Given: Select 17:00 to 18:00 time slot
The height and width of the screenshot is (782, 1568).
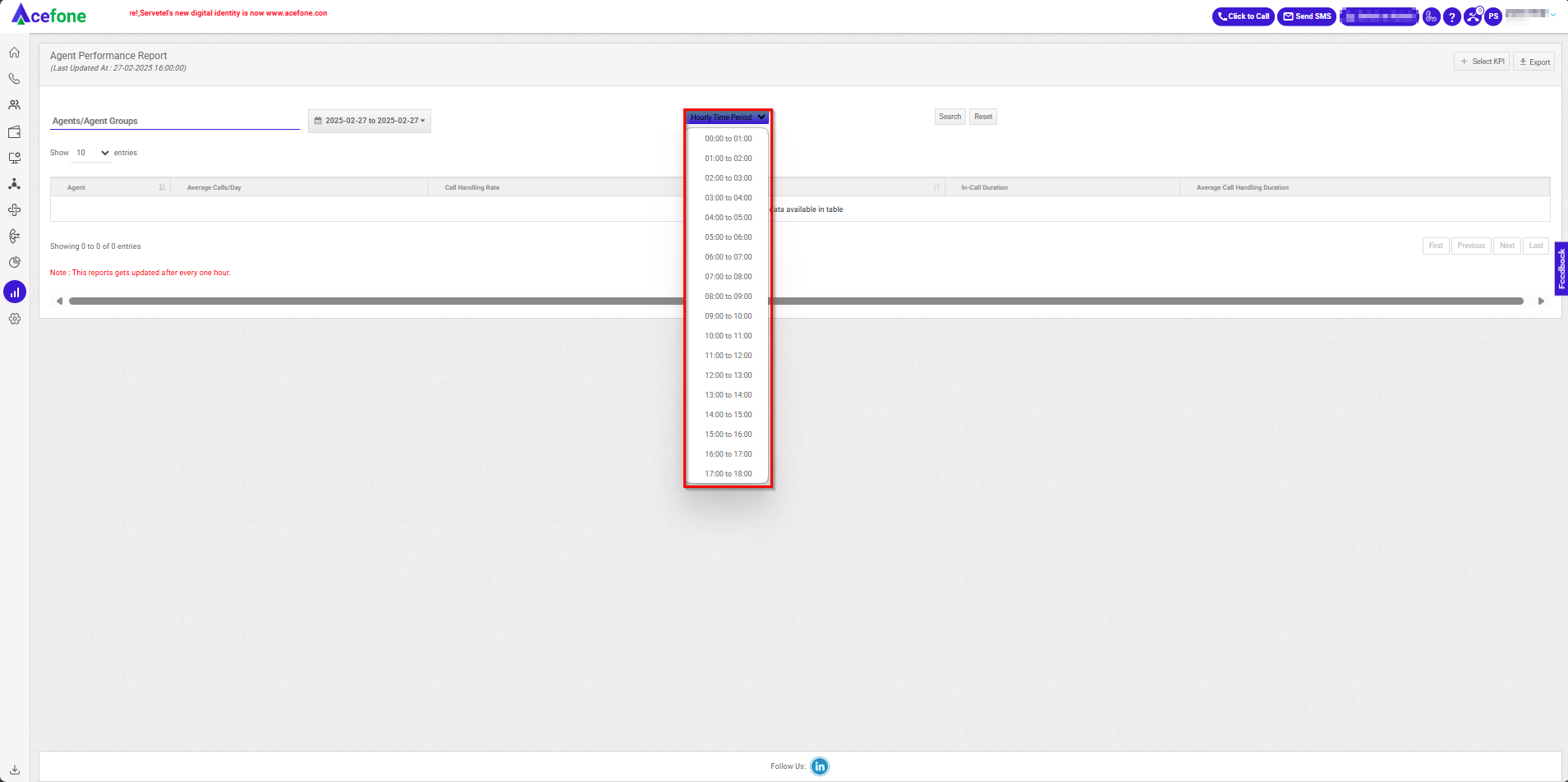Looking at the screenshot, I should [728, 474].
